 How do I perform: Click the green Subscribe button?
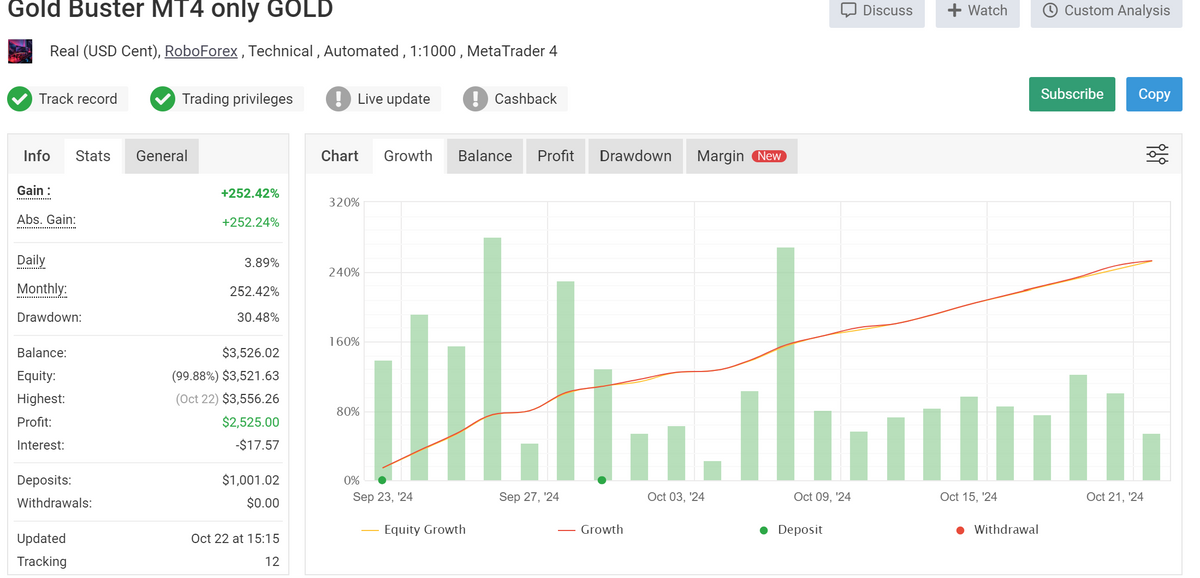tap(1071, 94)
